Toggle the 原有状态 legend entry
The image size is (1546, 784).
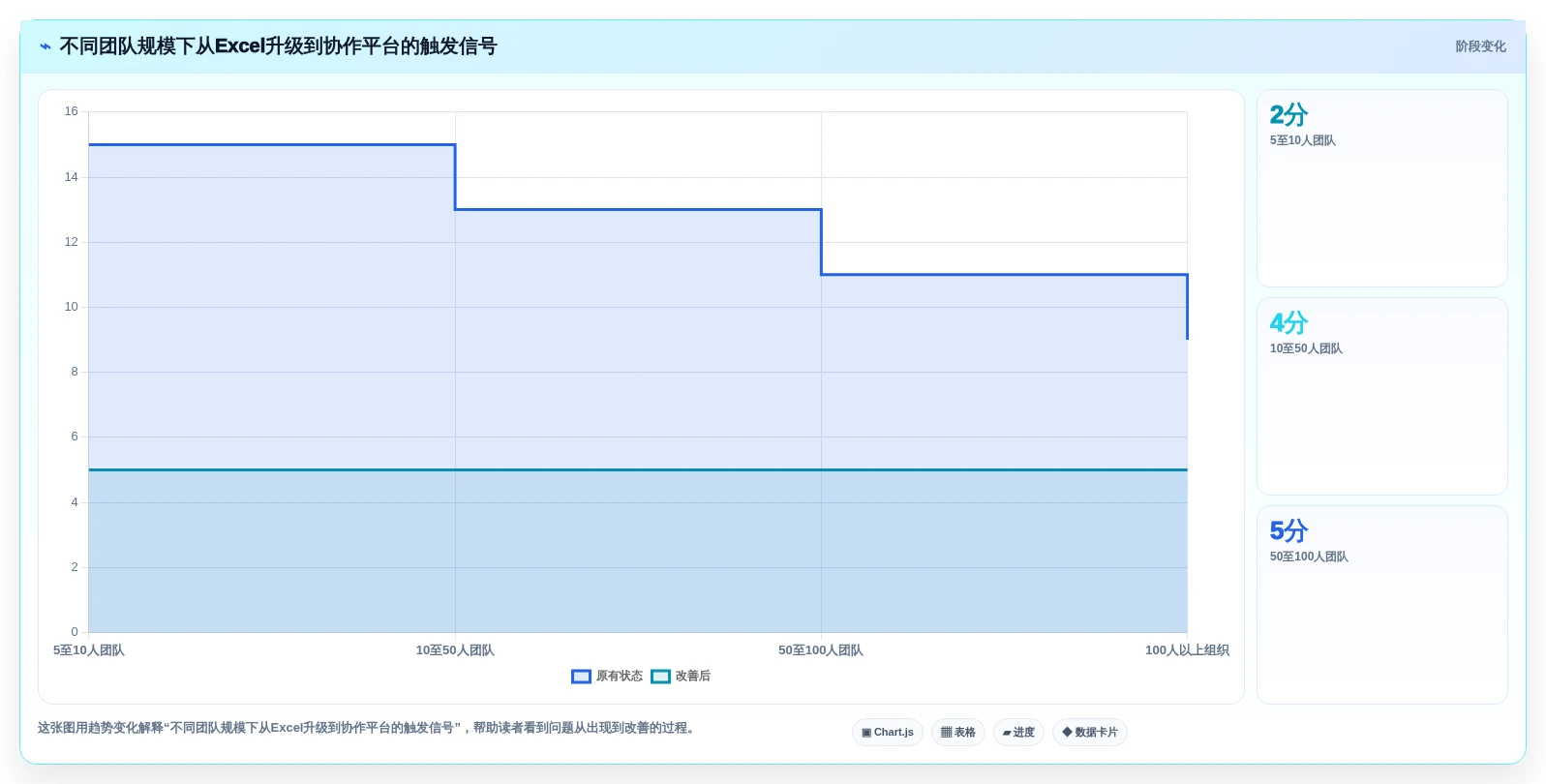[607, 676]
